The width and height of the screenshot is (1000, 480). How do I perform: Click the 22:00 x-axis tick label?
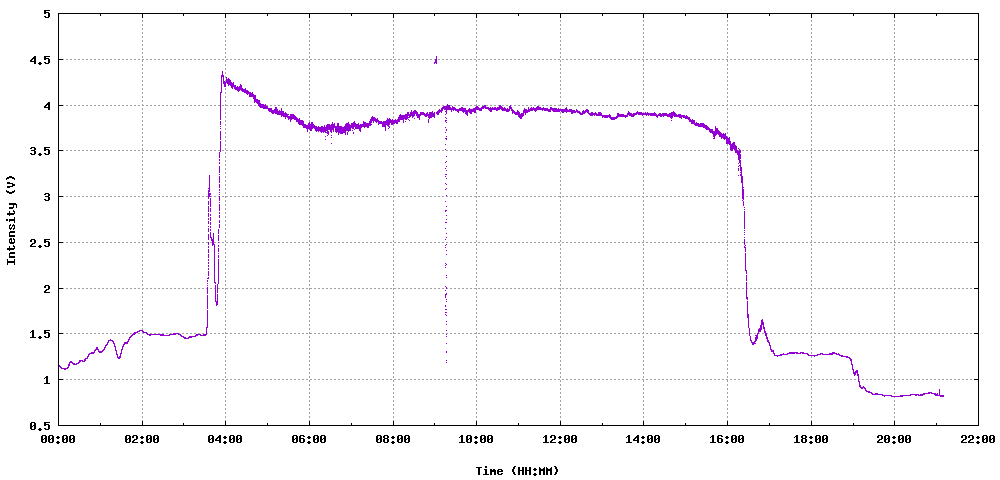(978, 439)
